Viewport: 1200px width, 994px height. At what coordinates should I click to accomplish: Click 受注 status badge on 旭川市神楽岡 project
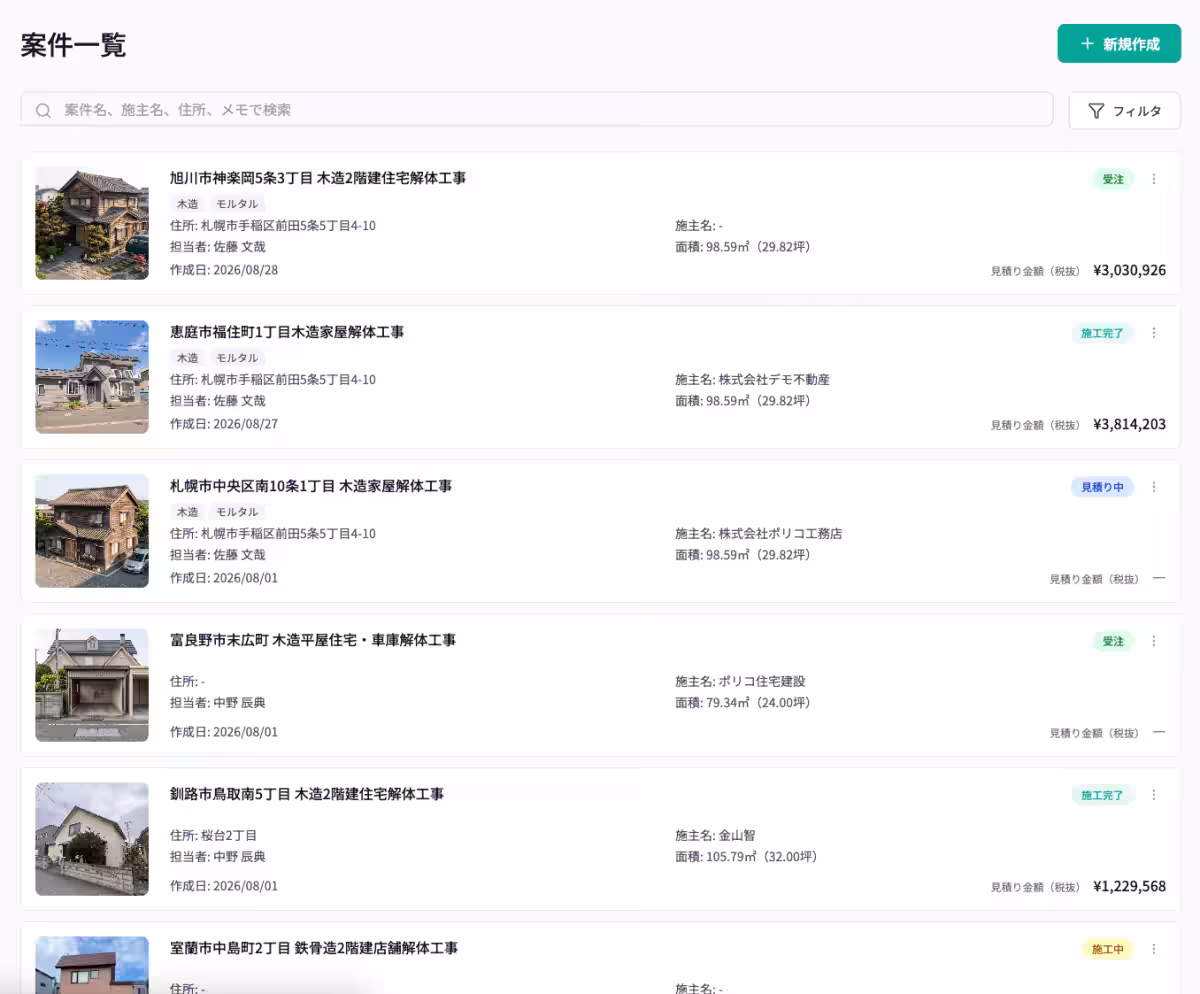[x=1113, y=180]
